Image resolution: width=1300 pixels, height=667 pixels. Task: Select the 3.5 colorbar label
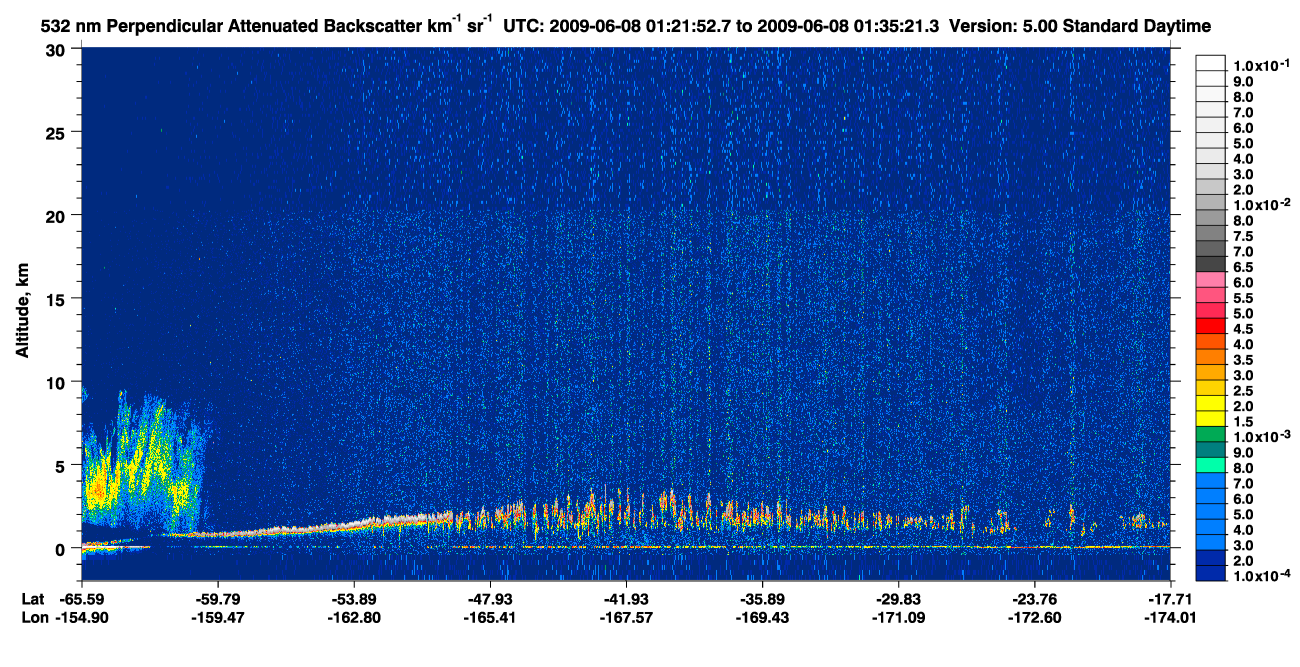tap(1245, 360)
